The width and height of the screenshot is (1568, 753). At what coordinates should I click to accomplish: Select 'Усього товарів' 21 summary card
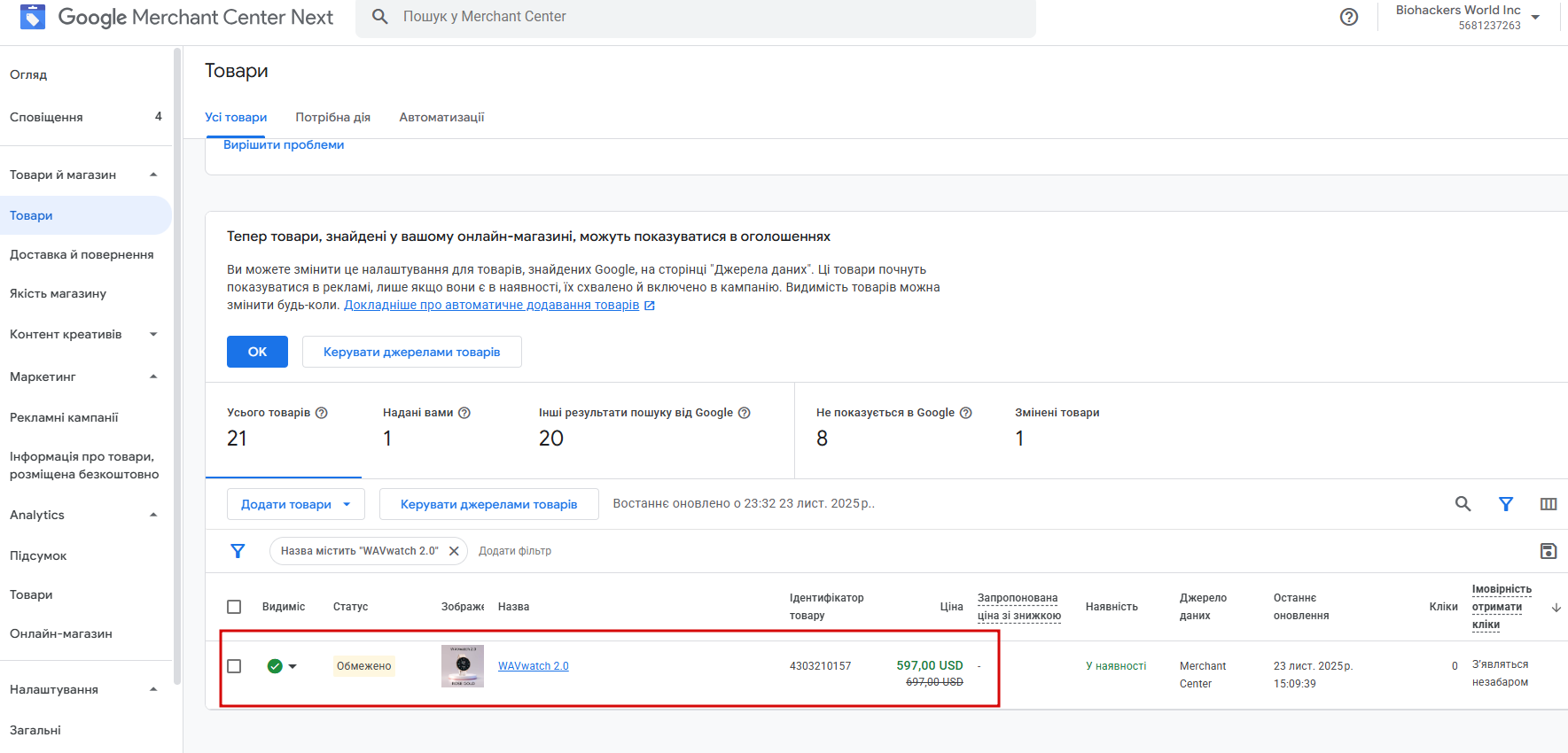(284, 430)
